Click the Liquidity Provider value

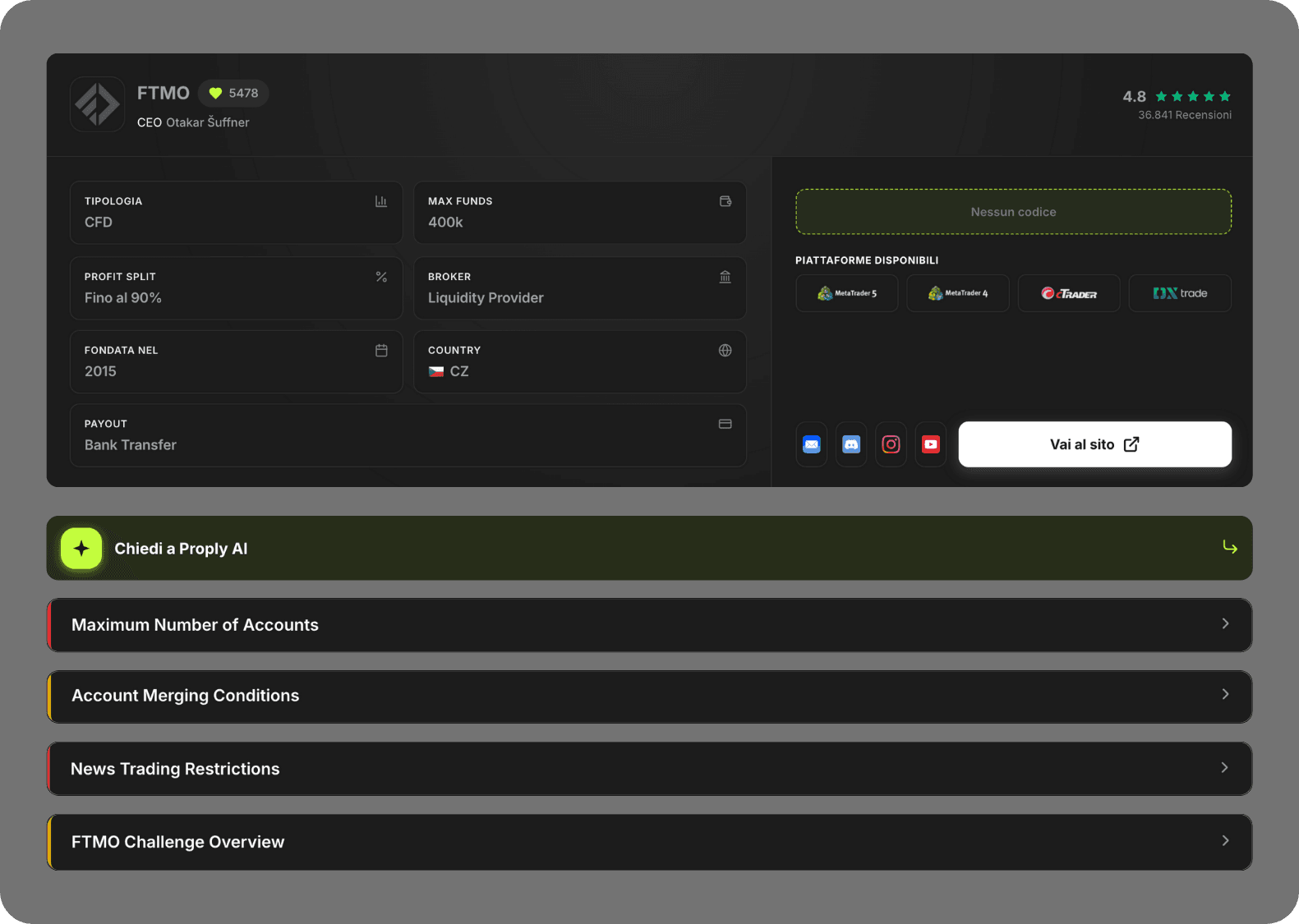tap(486, 297)
